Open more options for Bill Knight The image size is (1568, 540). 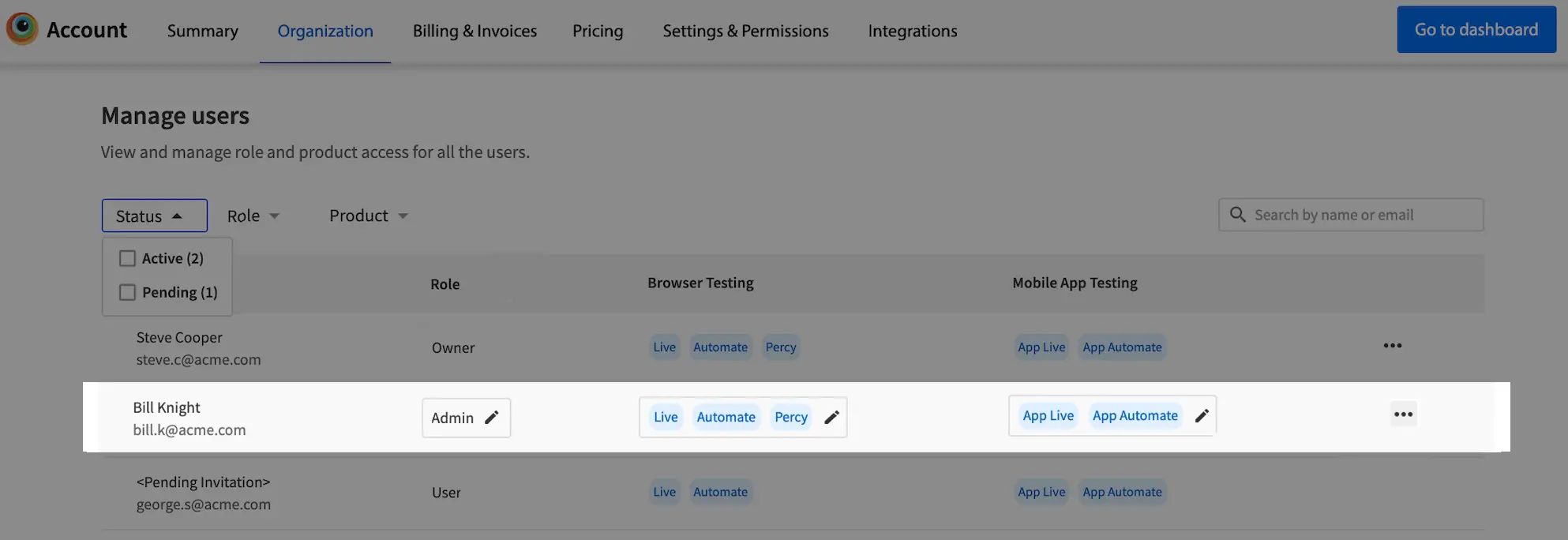[1402, 414]
